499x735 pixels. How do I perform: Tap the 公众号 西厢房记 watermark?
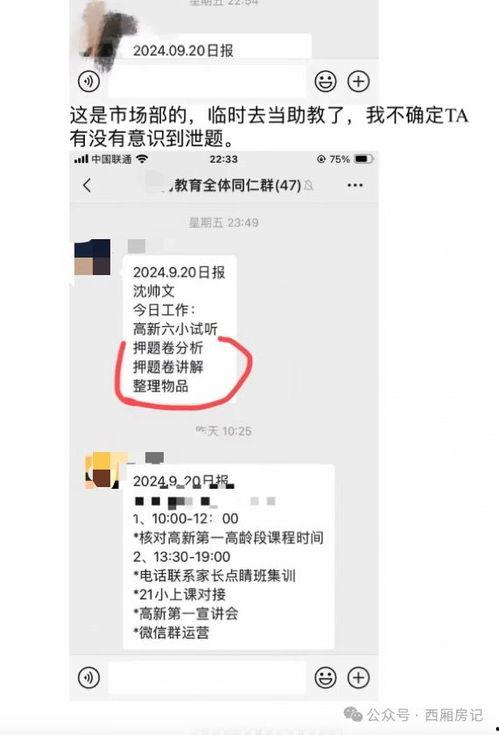point(413,715)
